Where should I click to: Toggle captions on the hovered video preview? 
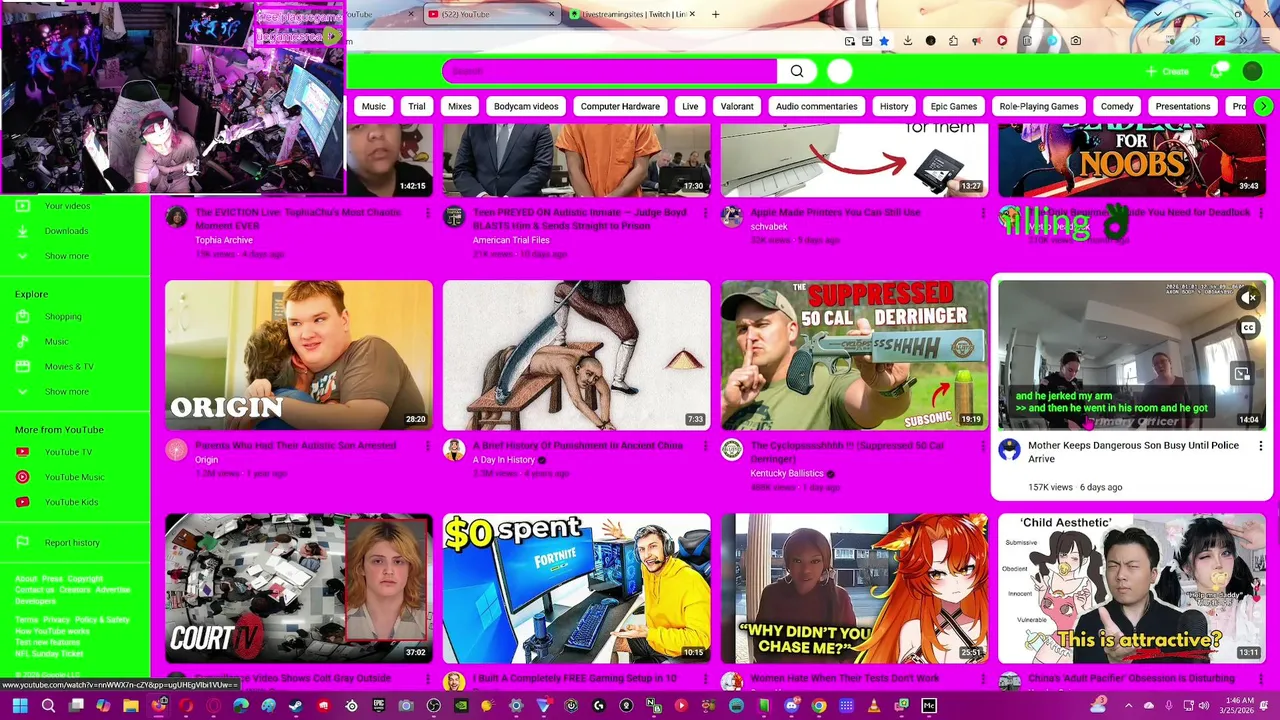[x=1248, y=328]
